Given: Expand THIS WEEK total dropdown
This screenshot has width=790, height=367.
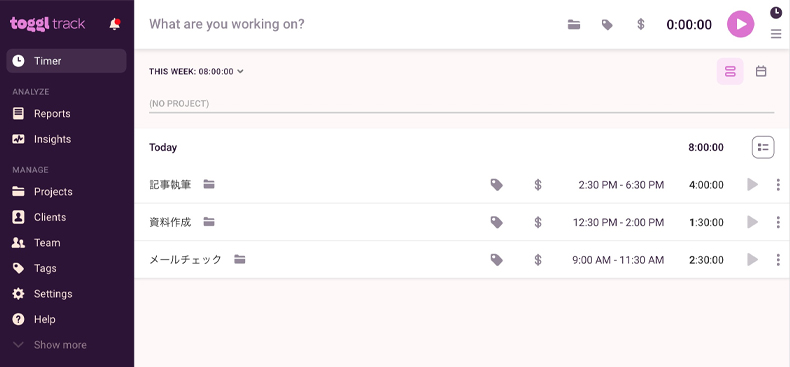Looking at the screenshot, I should [x=196, y=72].
